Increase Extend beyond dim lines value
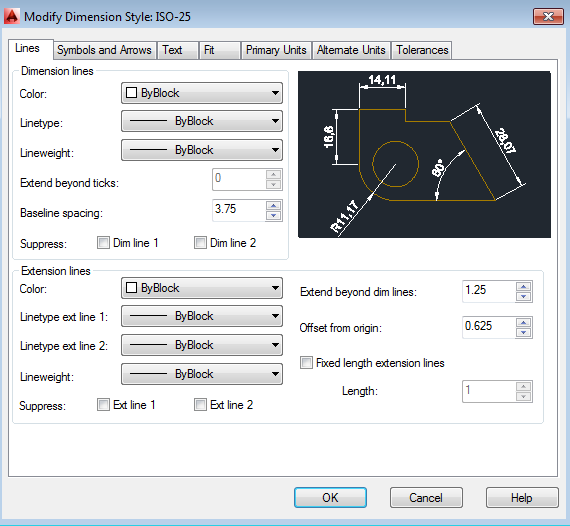 pos(523,286)
